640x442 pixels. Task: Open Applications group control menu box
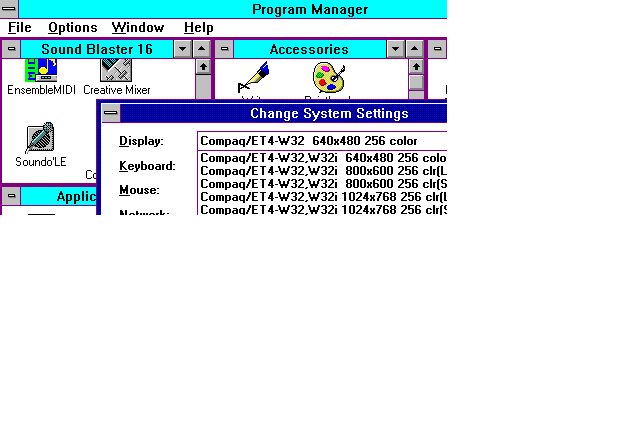coord(11,196)
